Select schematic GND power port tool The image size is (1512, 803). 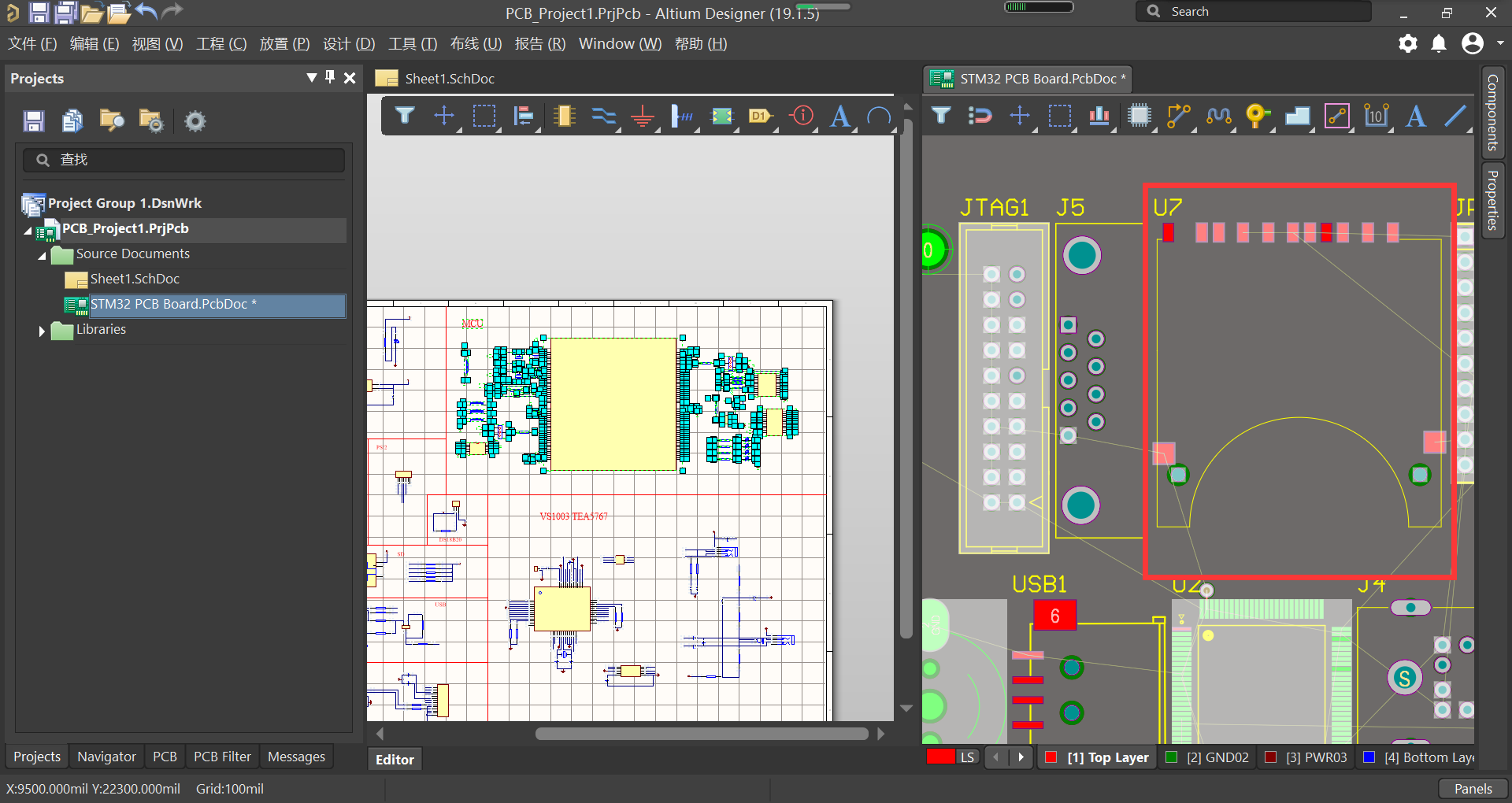[x=643, y=116]
